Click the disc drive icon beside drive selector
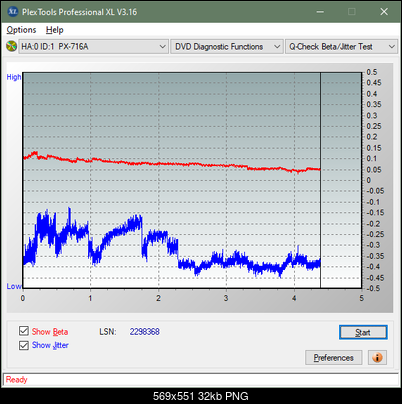The height and width of the screenshot is (404, 402). click(11, 46)
